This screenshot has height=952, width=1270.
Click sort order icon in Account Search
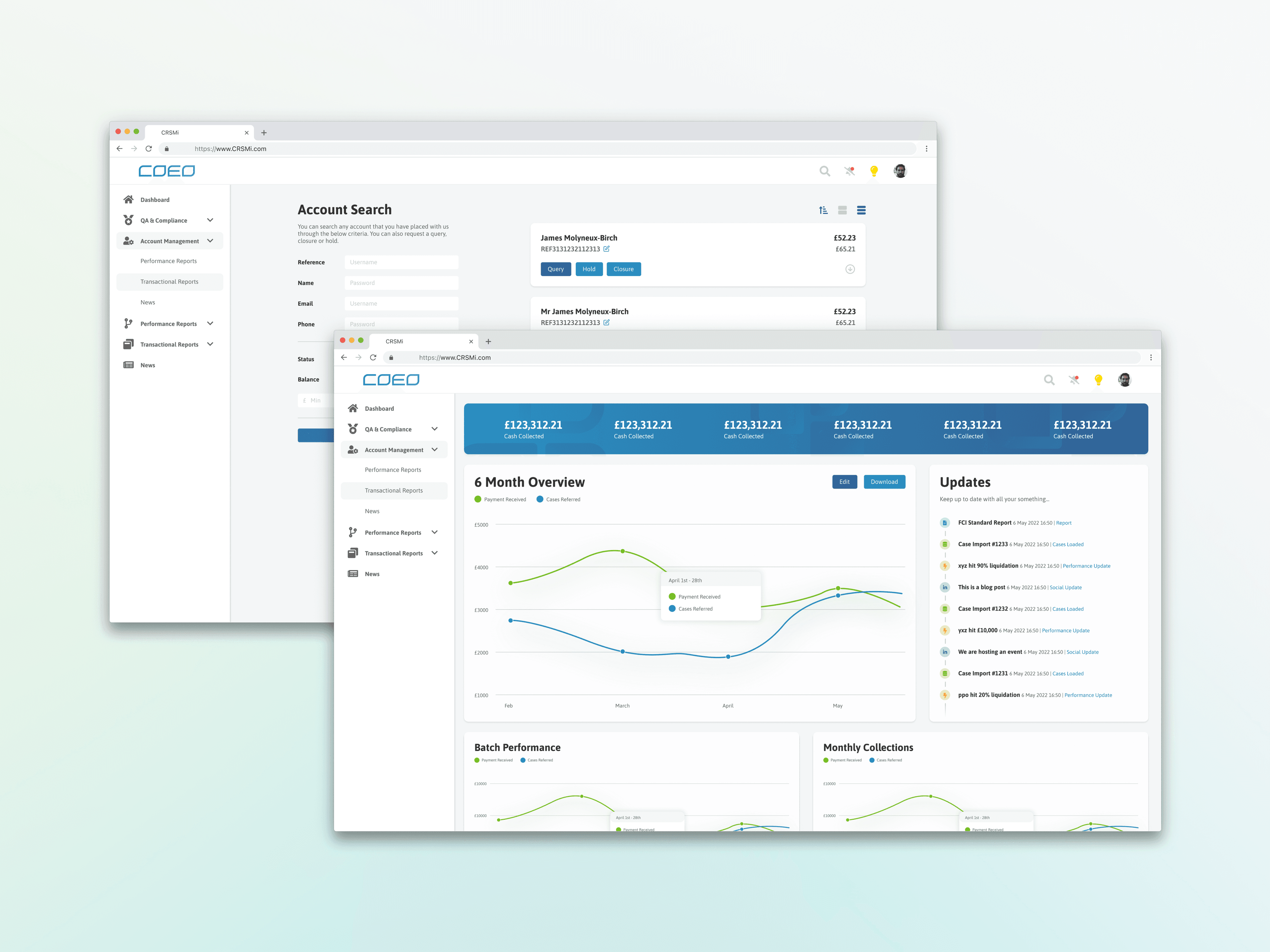click(823, 210)
